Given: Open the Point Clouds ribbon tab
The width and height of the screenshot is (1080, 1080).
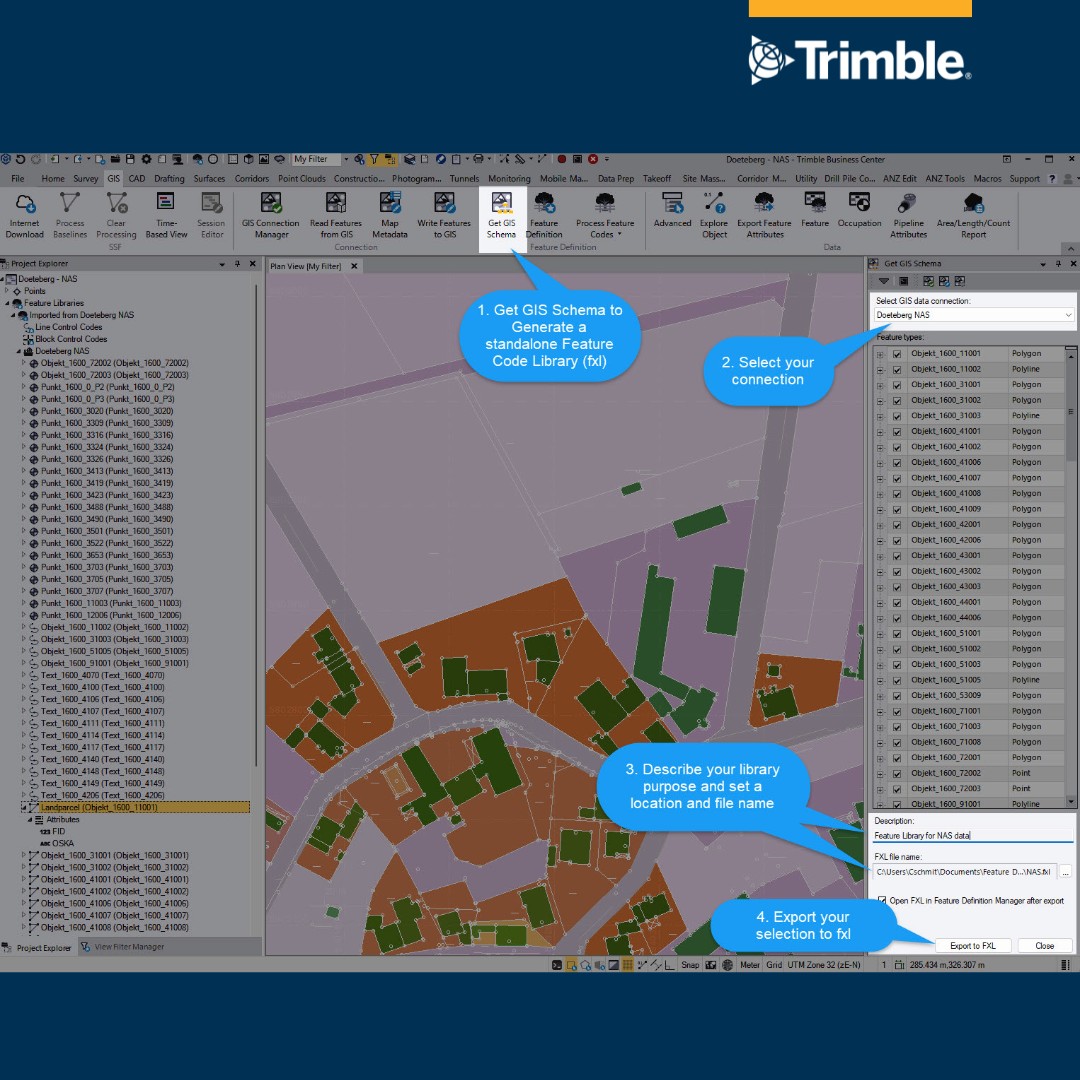Looking at the screenshot, I should tap(302, 178).
